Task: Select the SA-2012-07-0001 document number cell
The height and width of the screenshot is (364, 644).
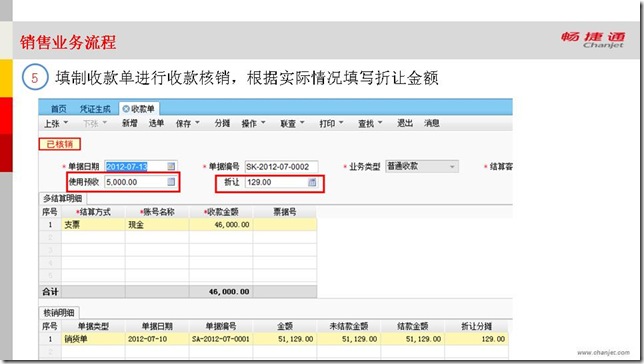Action: pyautogui.click(x=221, y=339)
